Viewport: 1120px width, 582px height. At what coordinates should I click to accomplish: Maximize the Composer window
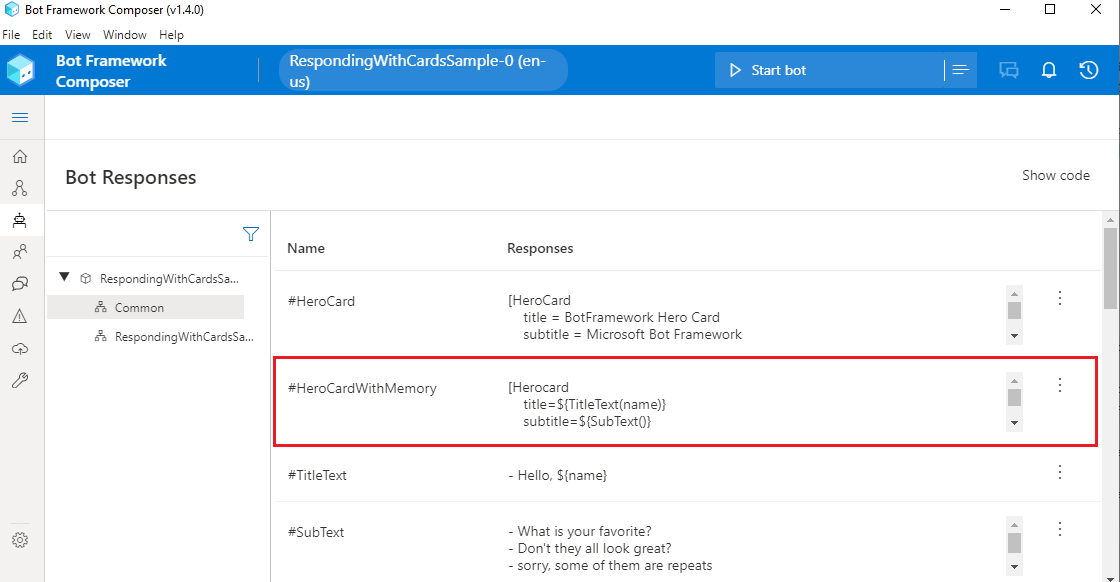tap(1050, 10)
